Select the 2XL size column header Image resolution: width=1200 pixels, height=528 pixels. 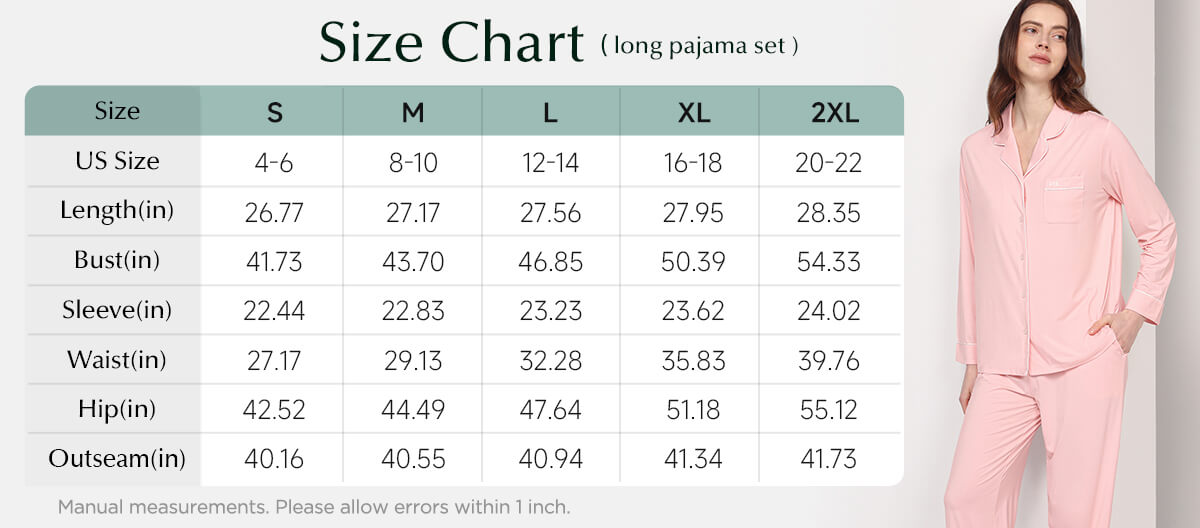click(831, 111)
